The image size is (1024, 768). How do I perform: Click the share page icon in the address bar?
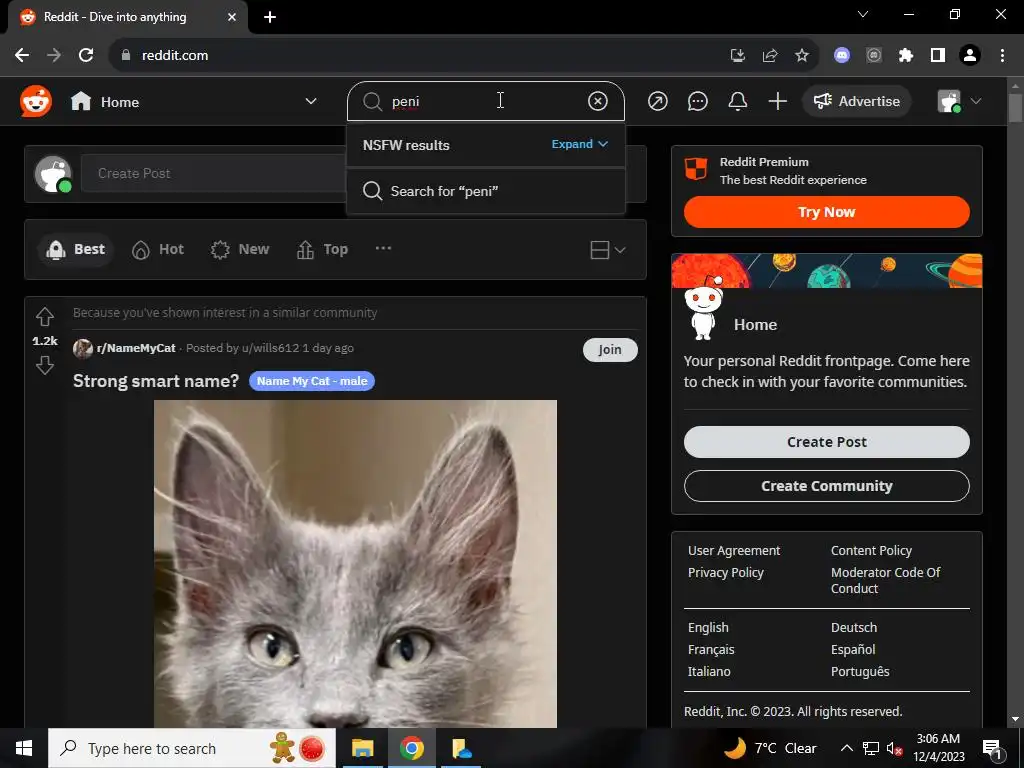[770, 56]
